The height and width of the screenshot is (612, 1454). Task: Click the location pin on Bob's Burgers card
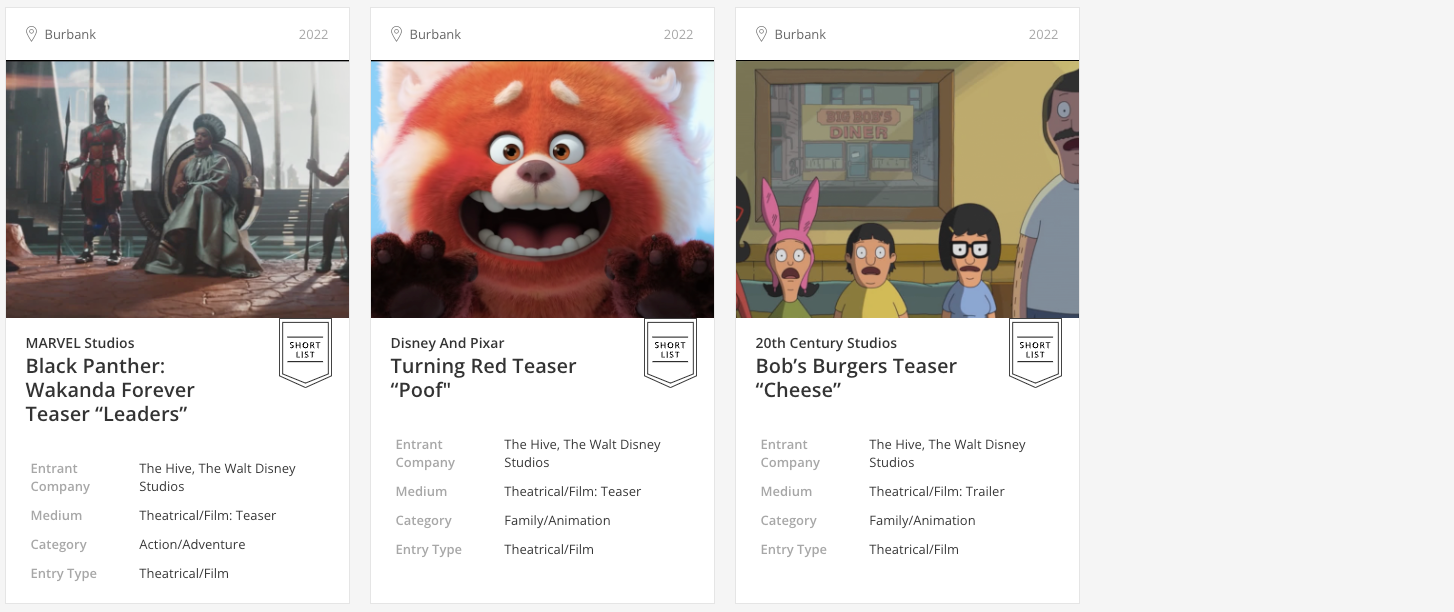[761, 34]
